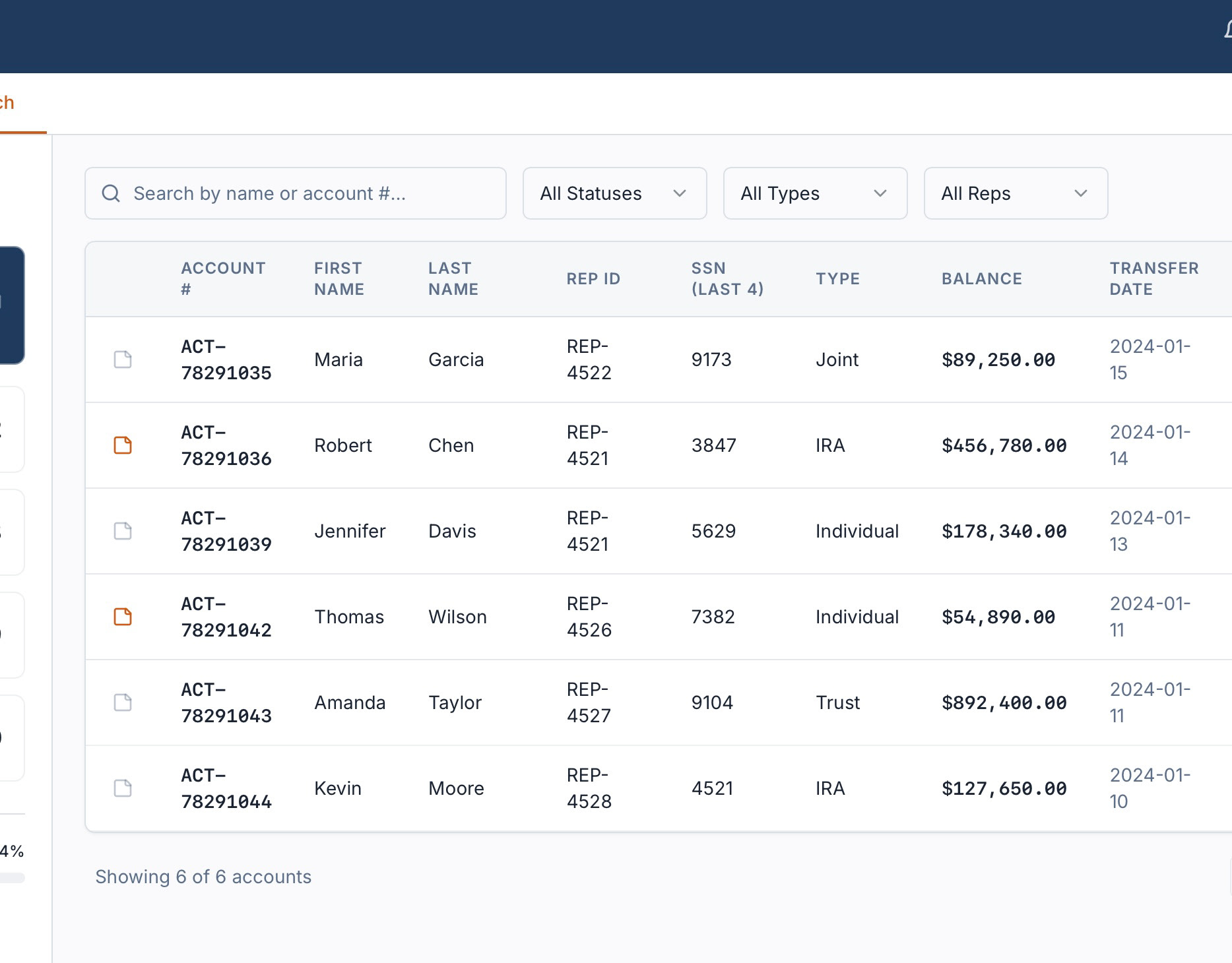Focus the name or account search field
1232x963 pixels.
point(310,193)
